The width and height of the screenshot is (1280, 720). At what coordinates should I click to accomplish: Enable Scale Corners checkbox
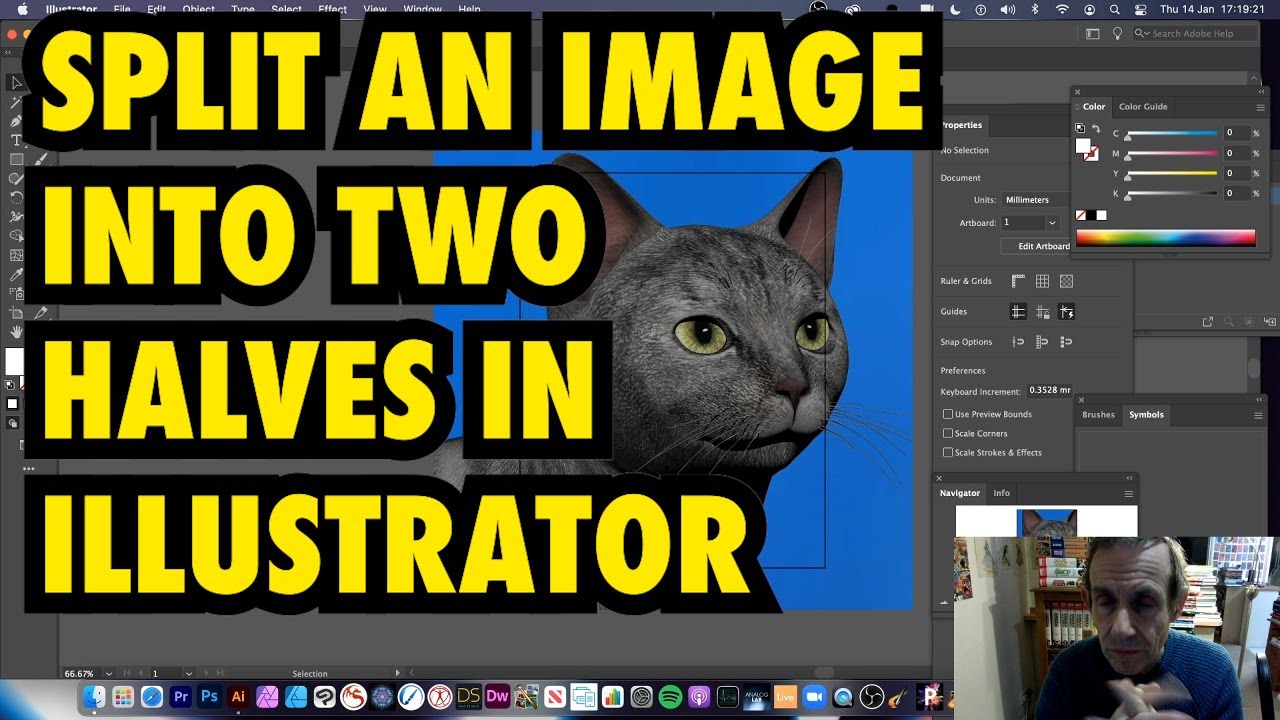948,433
